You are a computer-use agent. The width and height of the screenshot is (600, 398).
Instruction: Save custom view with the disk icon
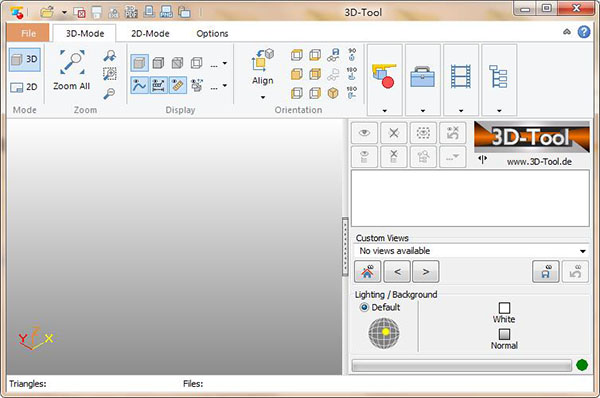[546, 272]
